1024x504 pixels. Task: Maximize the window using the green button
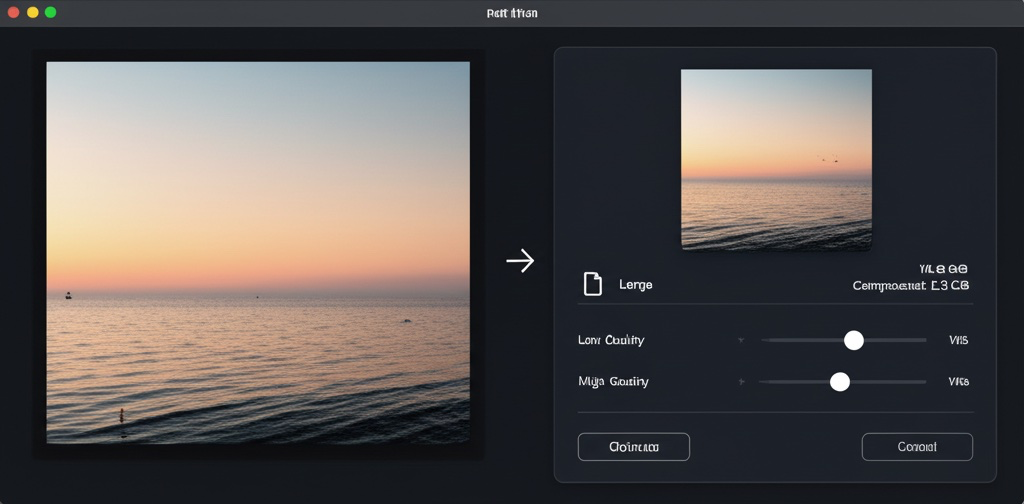pos(51,12)
